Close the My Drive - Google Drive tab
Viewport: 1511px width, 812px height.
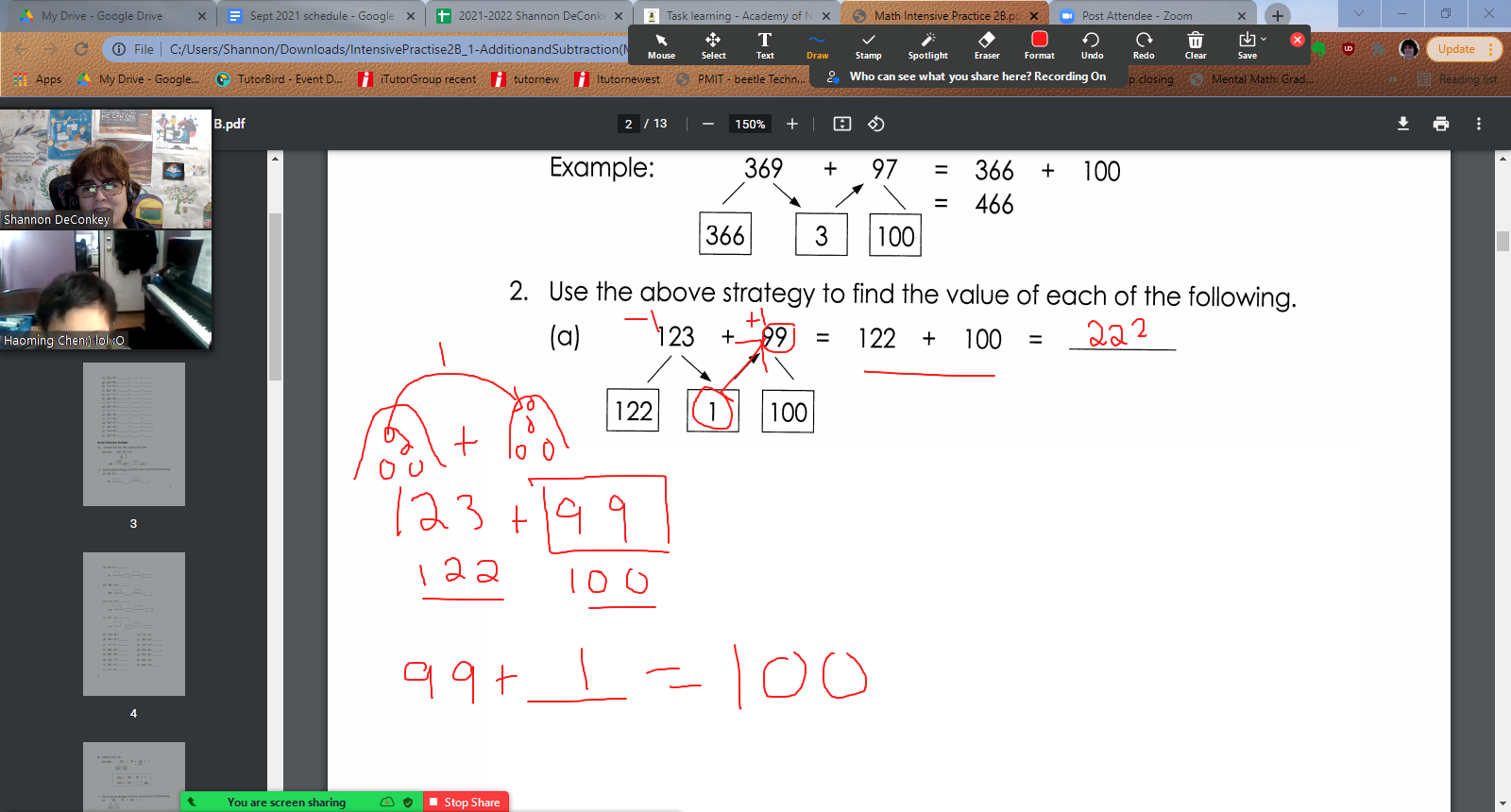[202, 16]
